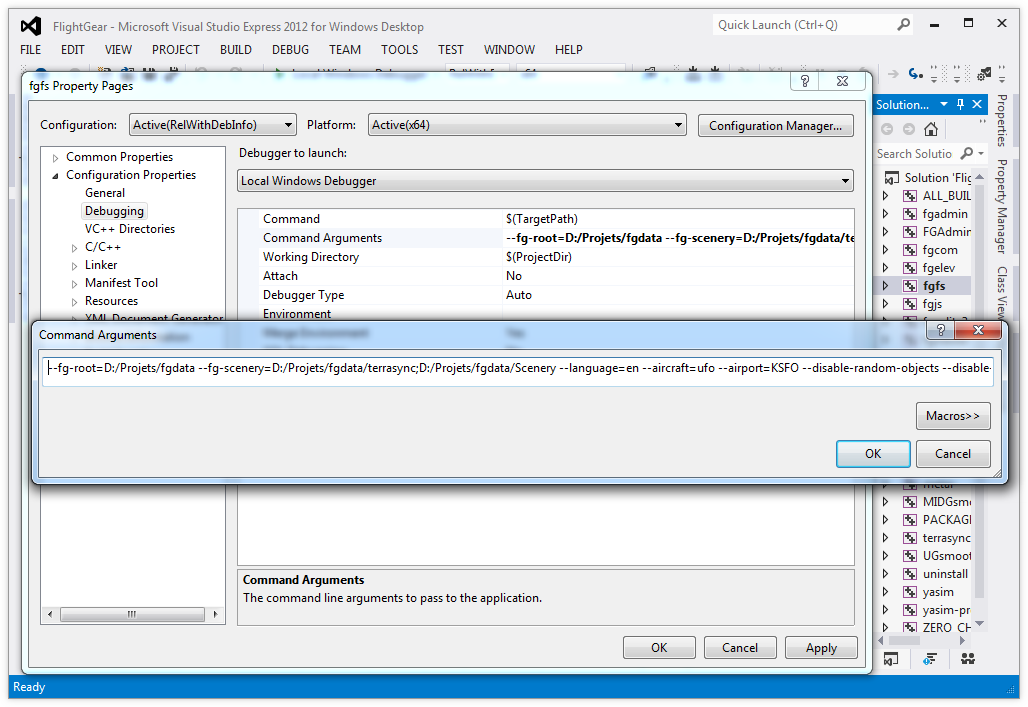Select the General tree item
Image resolution: width=1028 pixels, height=707 pixels.
(105, 193)
